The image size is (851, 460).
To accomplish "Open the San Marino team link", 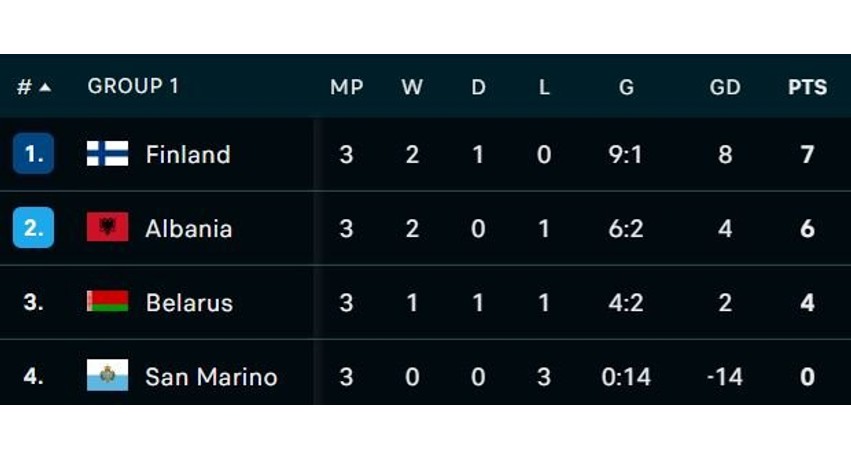I will click(211, 376).
